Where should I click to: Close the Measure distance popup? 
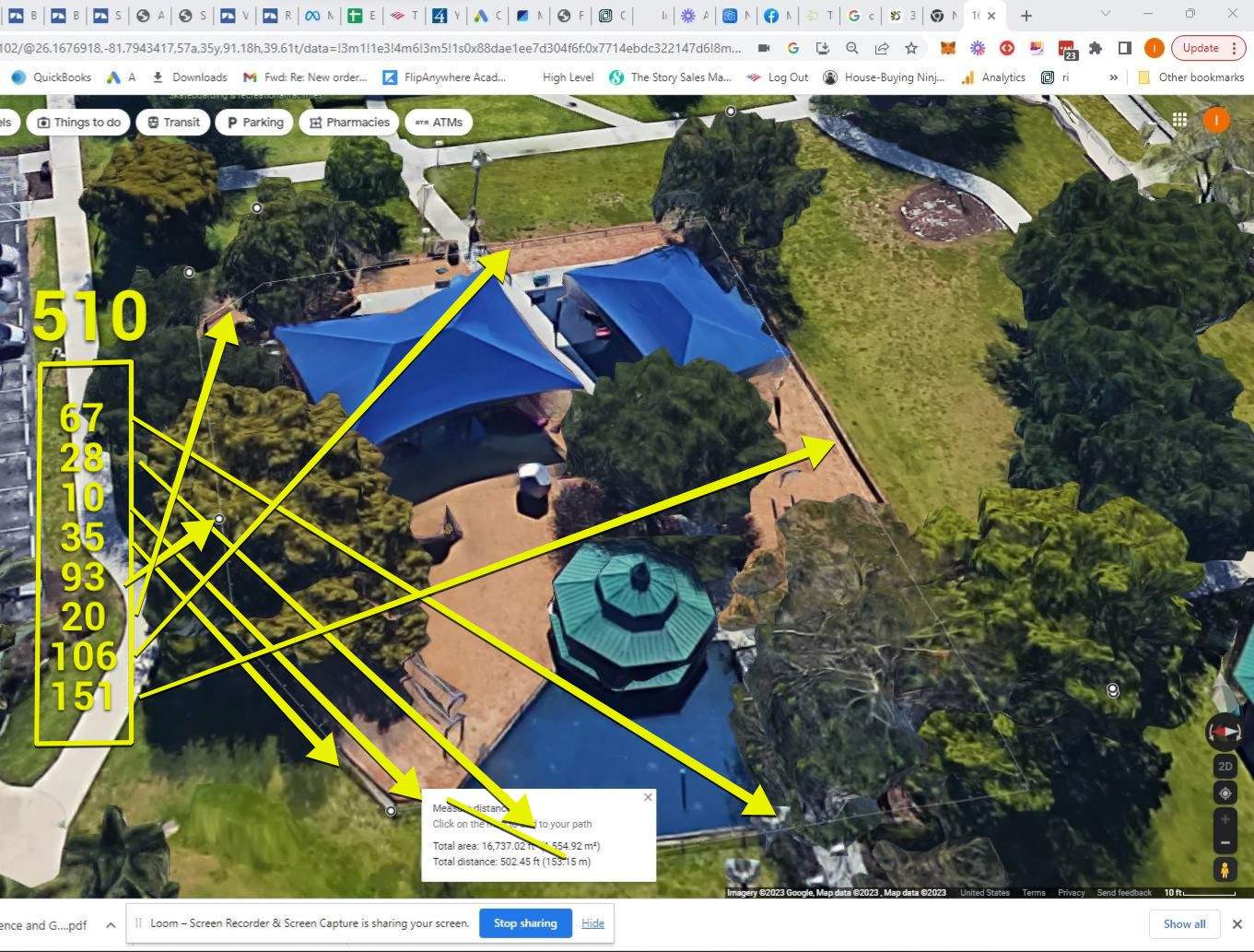click(x=648, y=797)
